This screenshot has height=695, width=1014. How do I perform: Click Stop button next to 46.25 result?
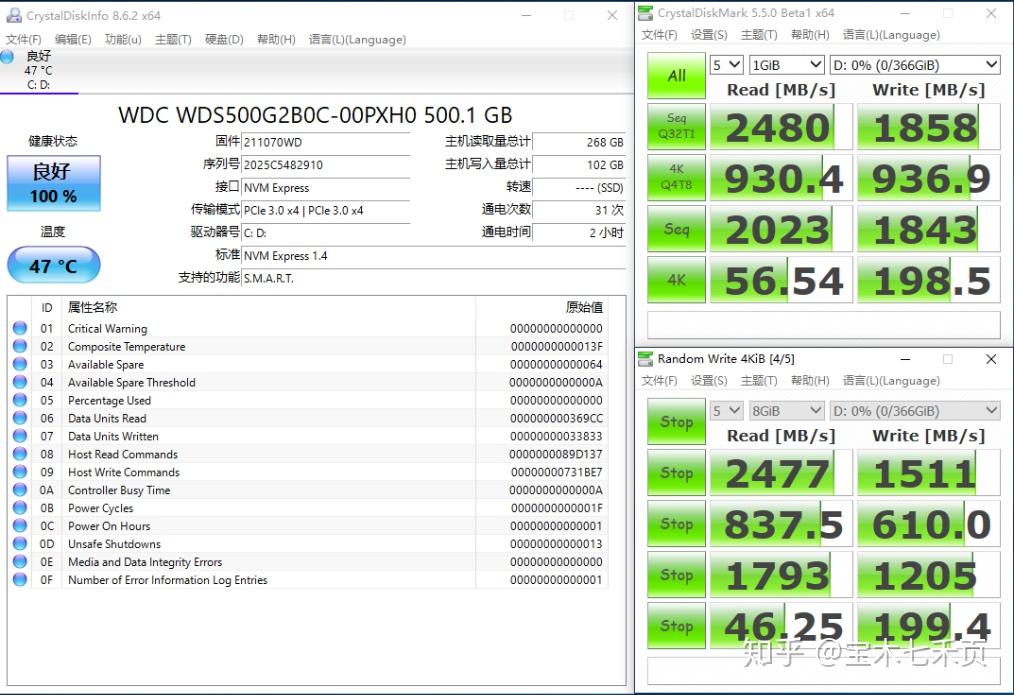676,626
